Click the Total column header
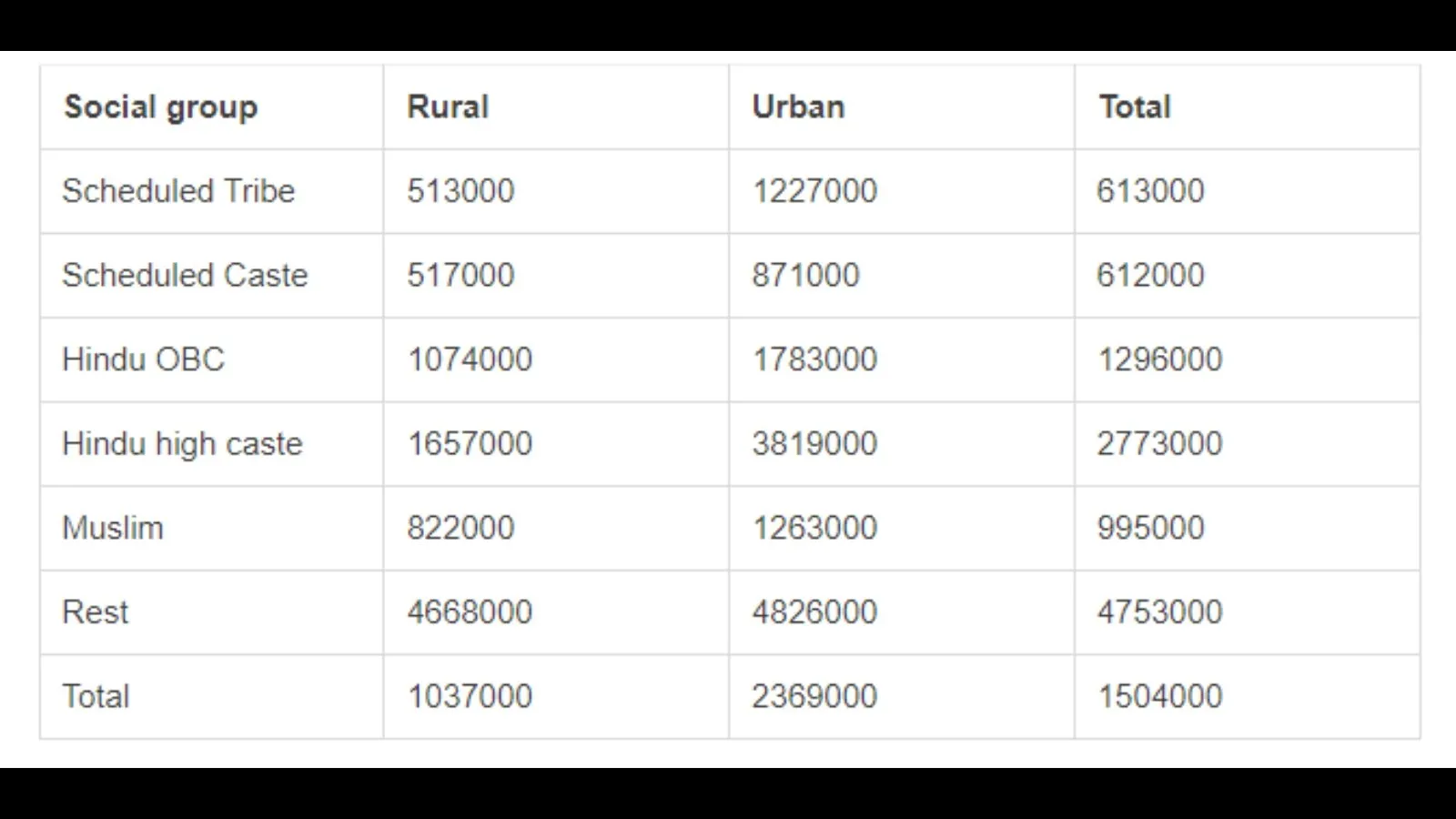Screen dimensions: 1456x819 tap(1134, 106)
